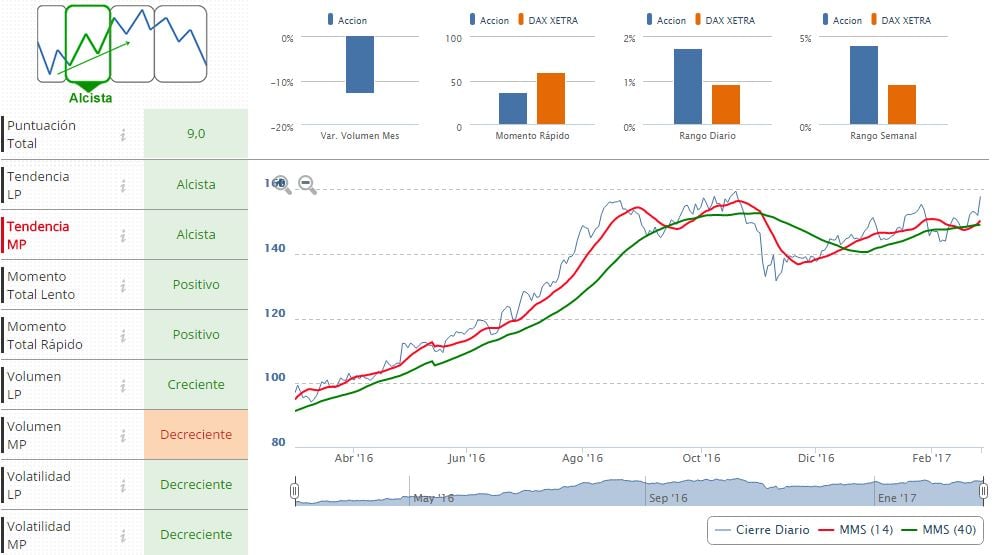The height and width of the screenshot is (555, 994).
Task: Open info icon for Volumen MP
Action: click(123, 435)
